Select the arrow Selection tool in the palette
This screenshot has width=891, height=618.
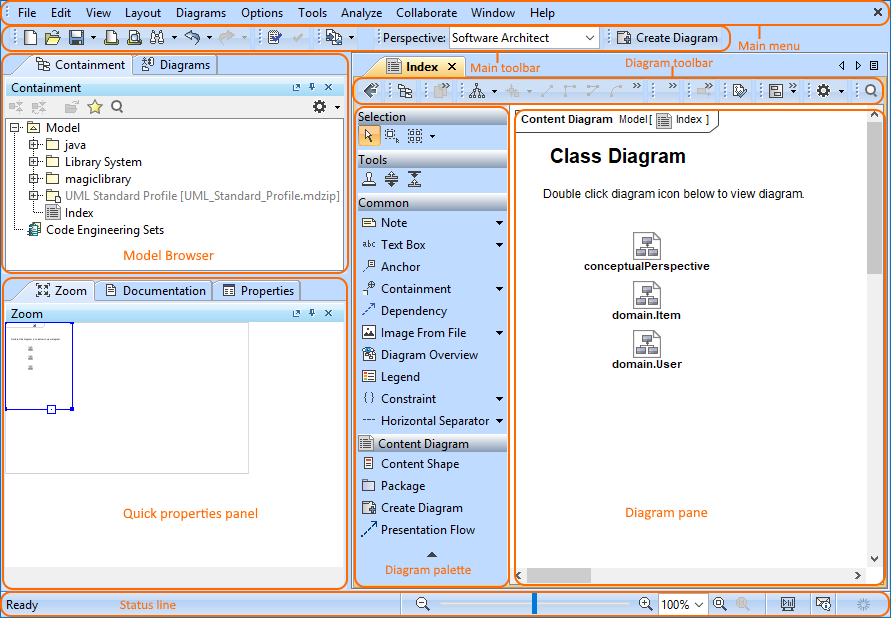tap(368, 135)
